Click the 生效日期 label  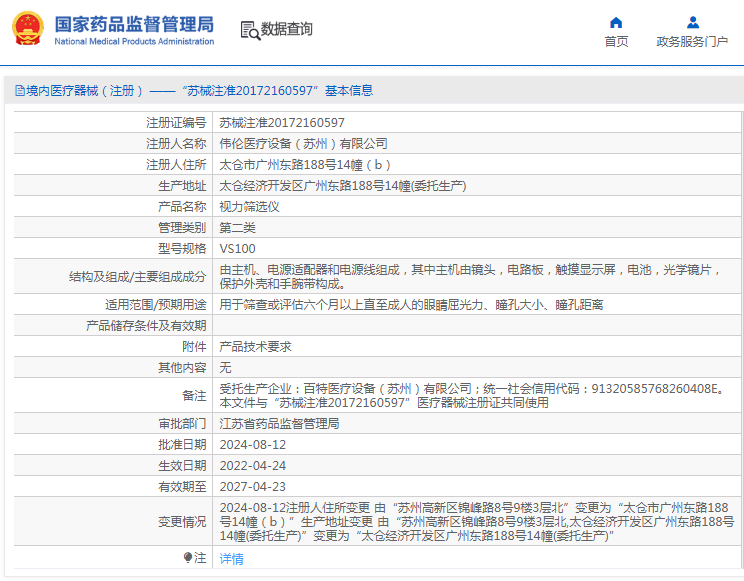(x=182, y=466)
